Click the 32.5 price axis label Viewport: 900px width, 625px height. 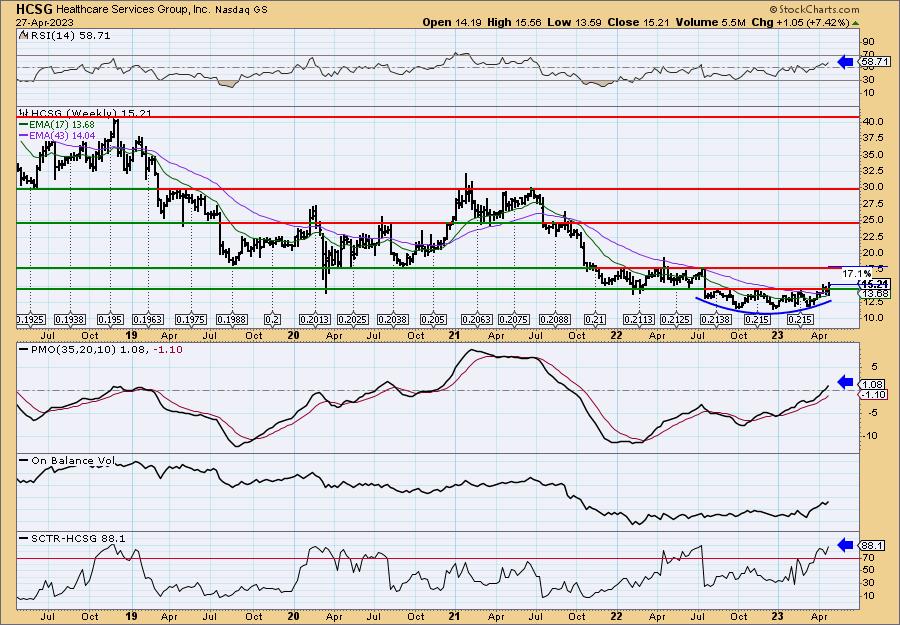(x=871, y=171)
